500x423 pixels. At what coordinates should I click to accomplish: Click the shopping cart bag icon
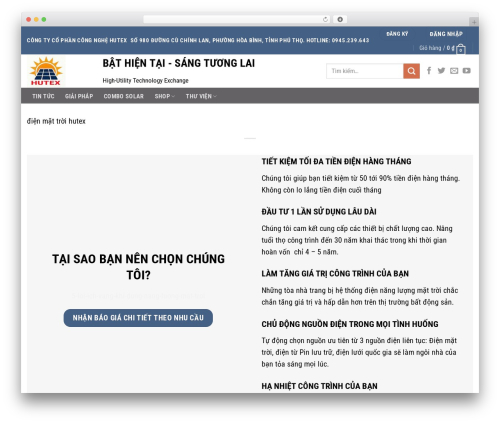point(461,49)
